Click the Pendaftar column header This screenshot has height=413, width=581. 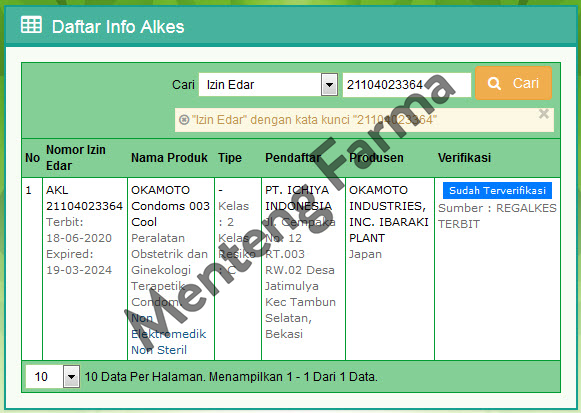click(293, 158)
